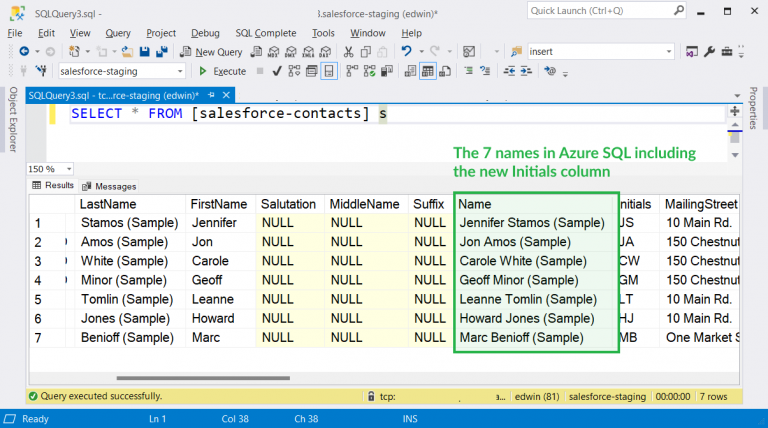Click the Undo arrow icon
Image resolution: width=768 pixels, height=428 pixels.
click(x=407, y=52)
